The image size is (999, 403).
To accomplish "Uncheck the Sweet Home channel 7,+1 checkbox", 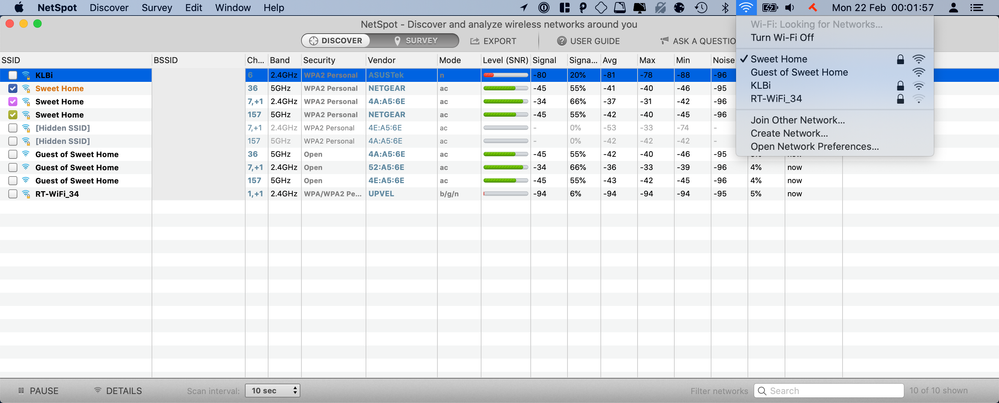I will (13, 102).
